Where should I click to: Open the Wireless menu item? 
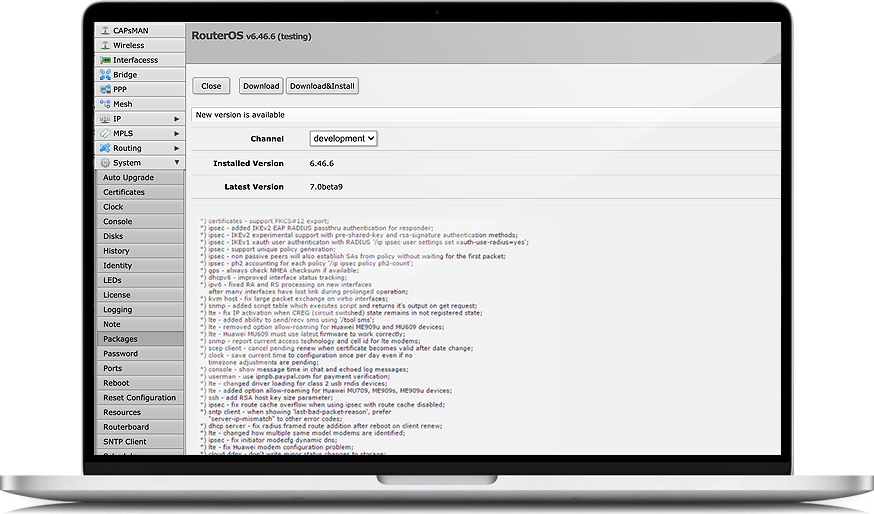140,45
